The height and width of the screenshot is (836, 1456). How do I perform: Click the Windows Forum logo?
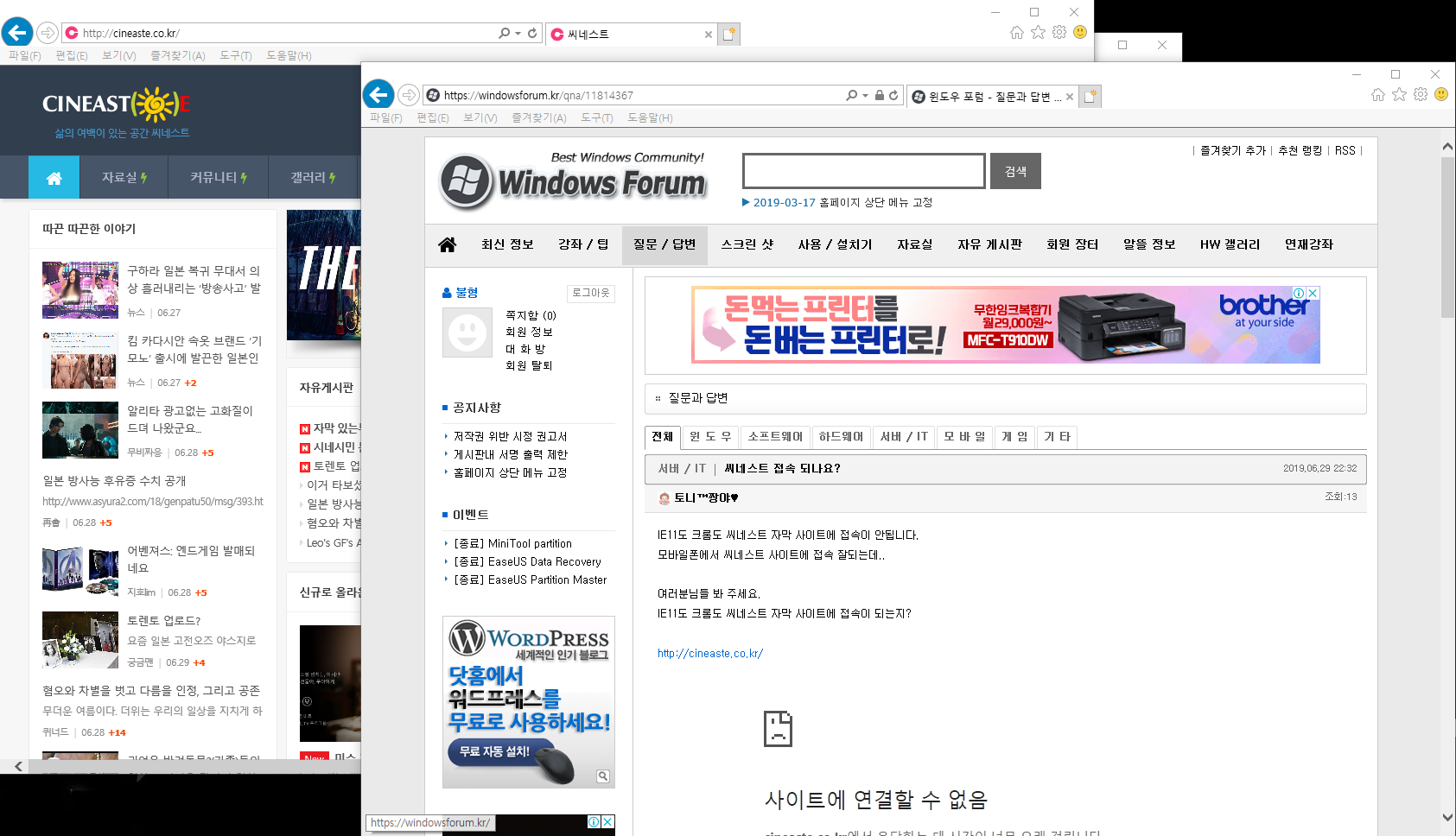tap(574, 180)
